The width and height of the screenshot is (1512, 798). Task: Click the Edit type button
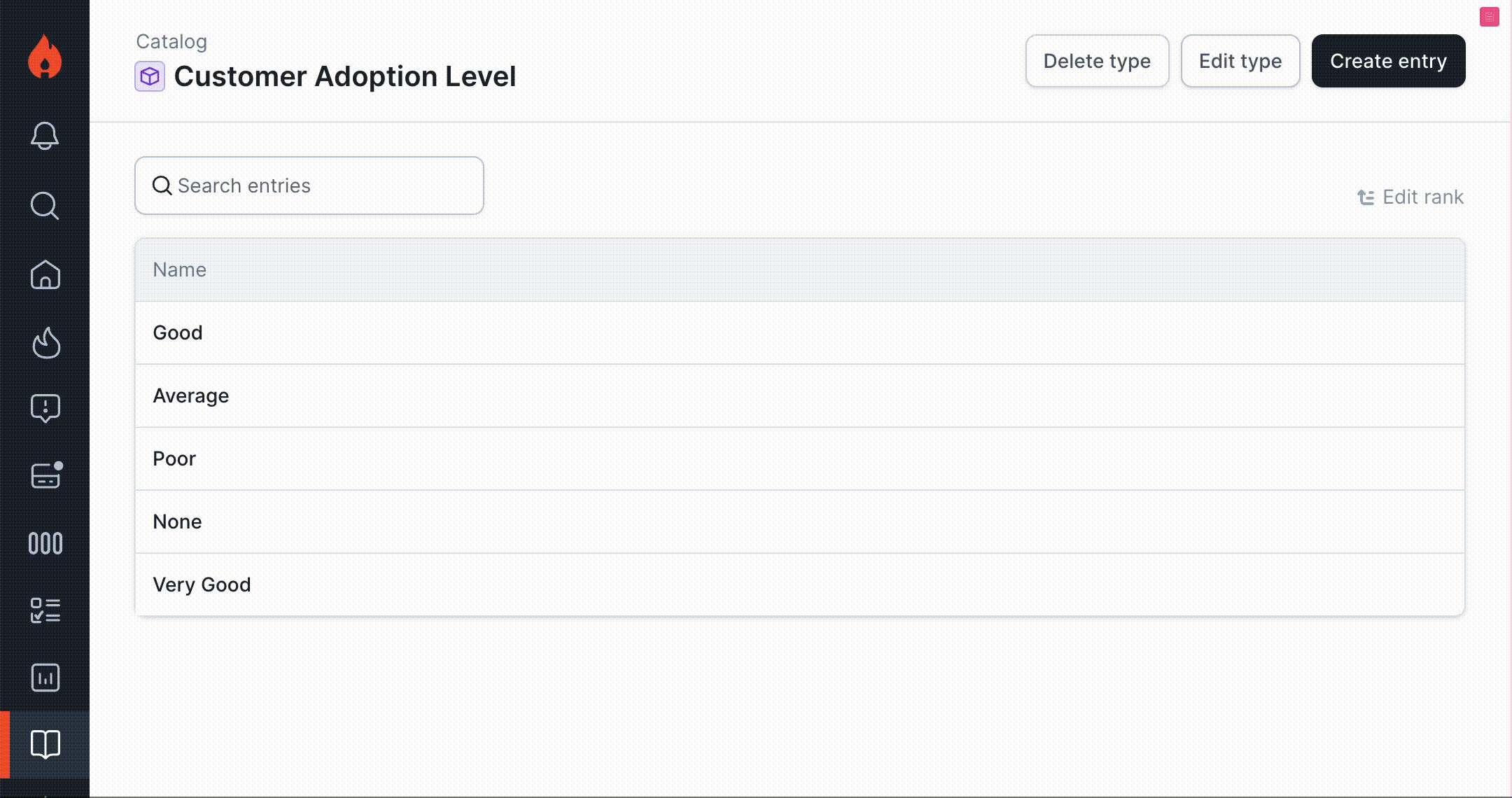click(1240, 61)
